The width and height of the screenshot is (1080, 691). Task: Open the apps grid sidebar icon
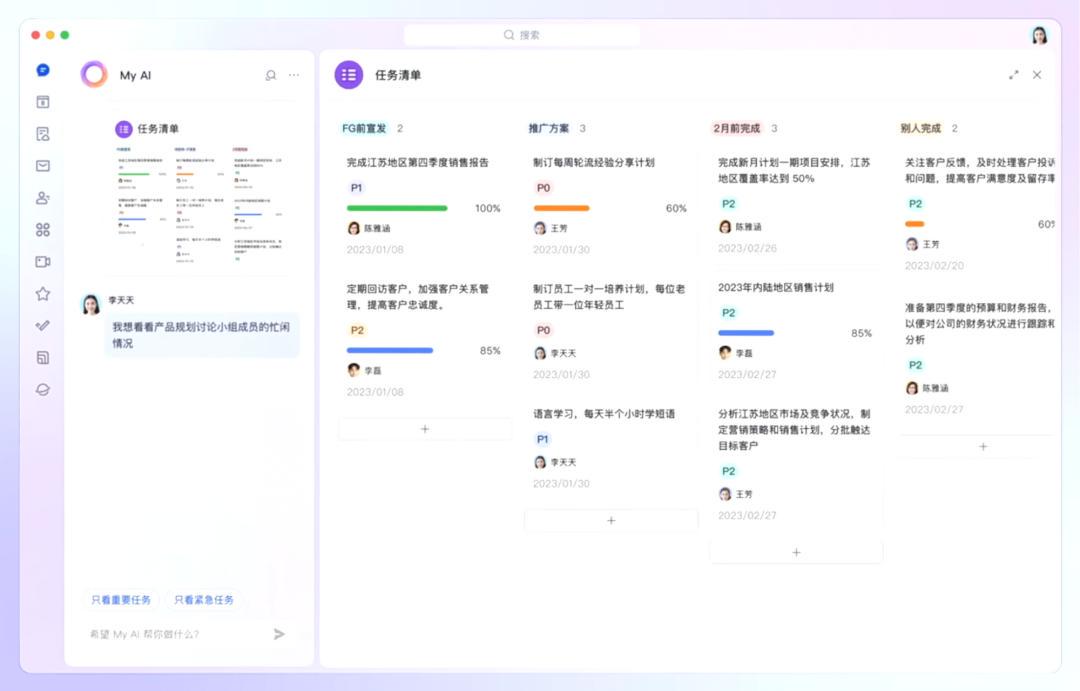point(43,229)
